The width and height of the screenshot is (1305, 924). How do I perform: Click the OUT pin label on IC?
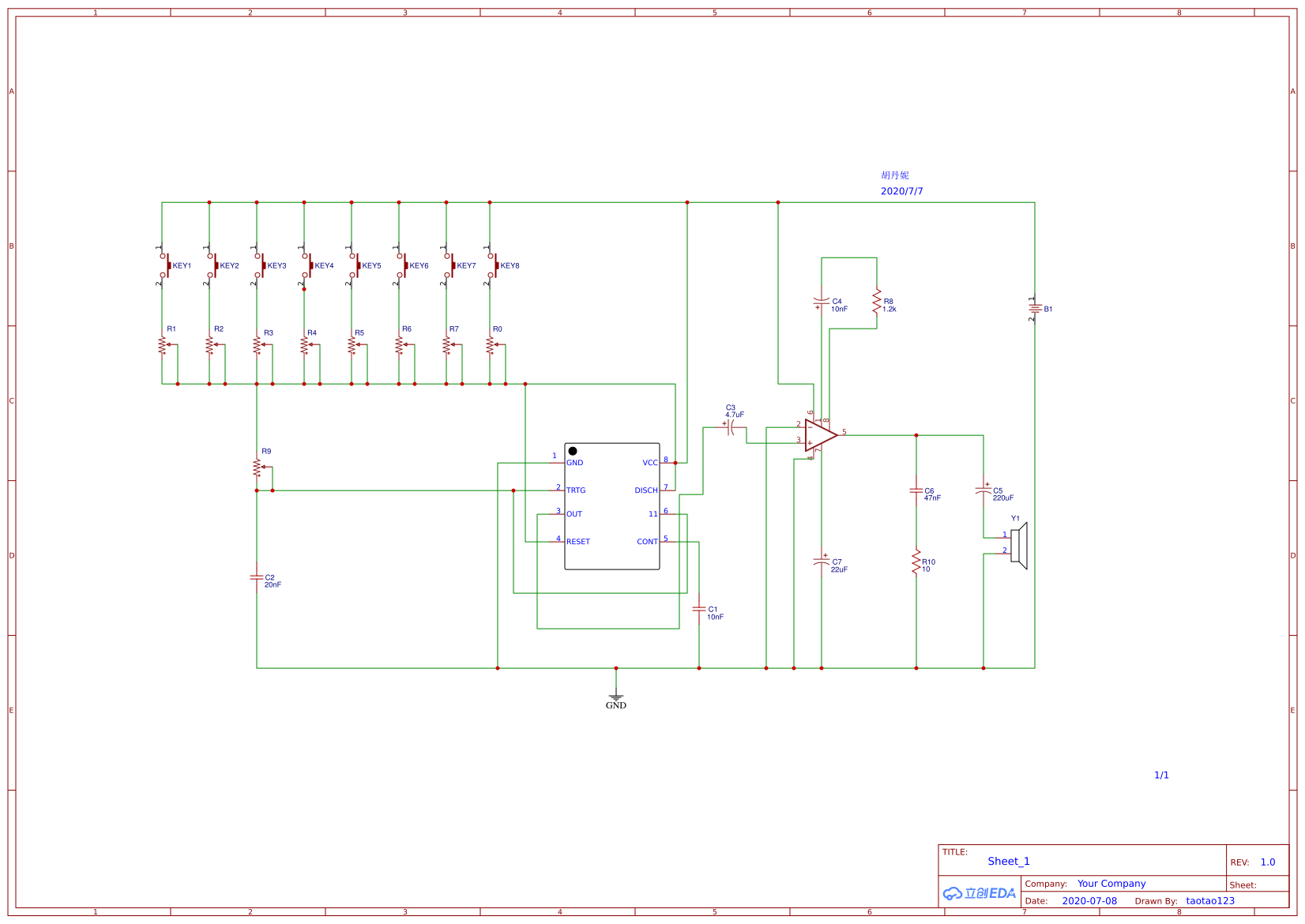point(574,514)
